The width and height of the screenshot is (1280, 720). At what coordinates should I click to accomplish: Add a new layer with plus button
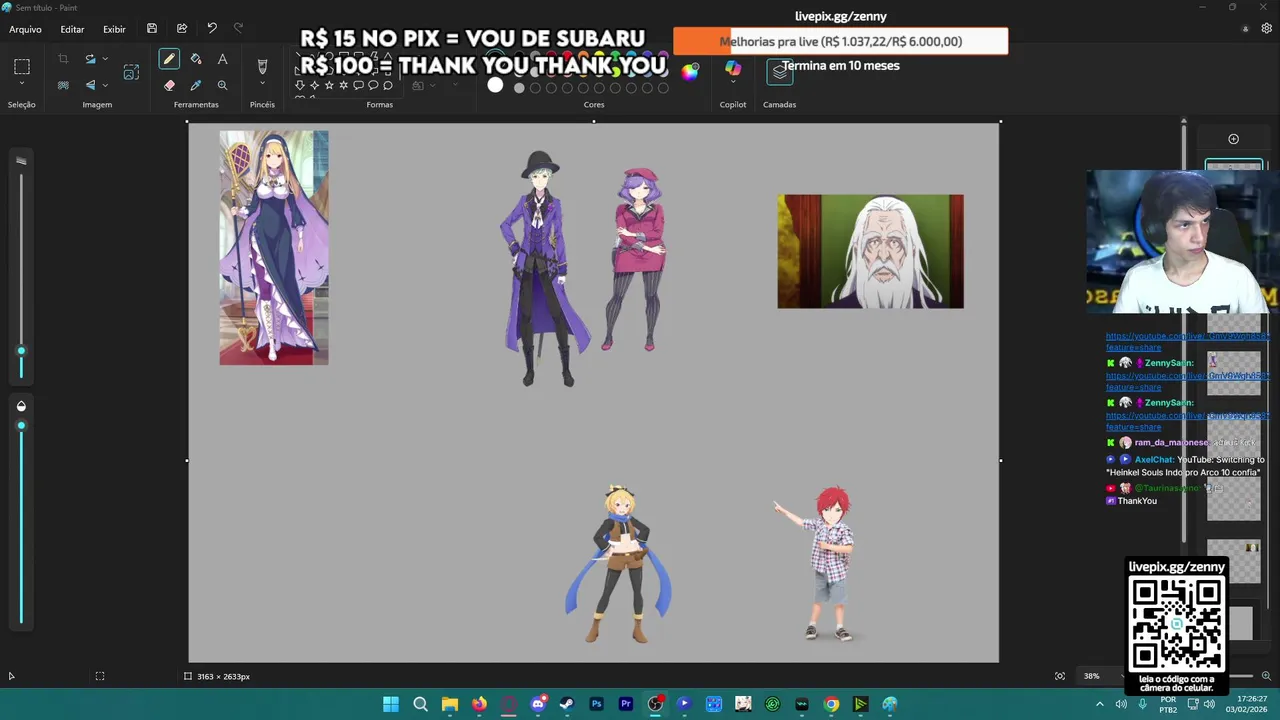[1233, 139]
